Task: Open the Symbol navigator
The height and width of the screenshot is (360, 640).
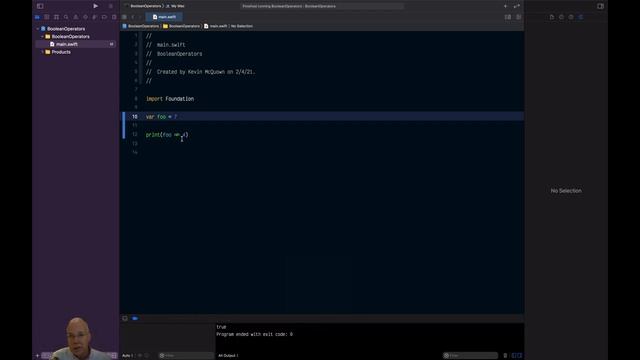Action: [56, 17]
